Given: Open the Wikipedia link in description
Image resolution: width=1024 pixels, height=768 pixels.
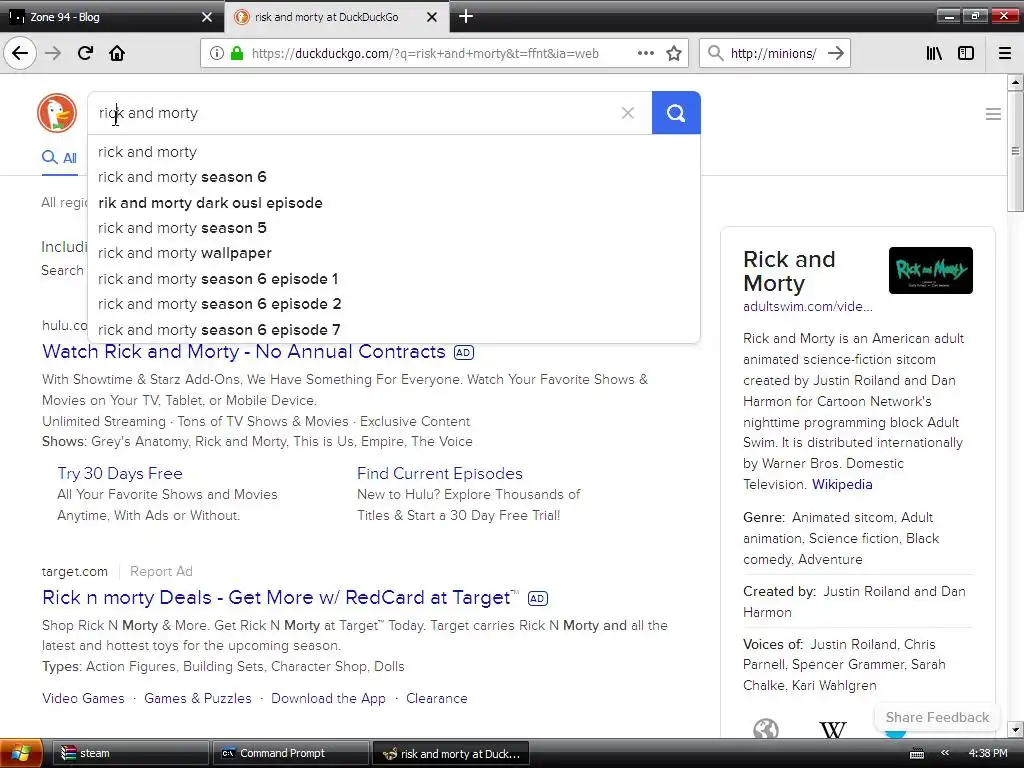Looking at the screenshot, I should click(842, 485).
